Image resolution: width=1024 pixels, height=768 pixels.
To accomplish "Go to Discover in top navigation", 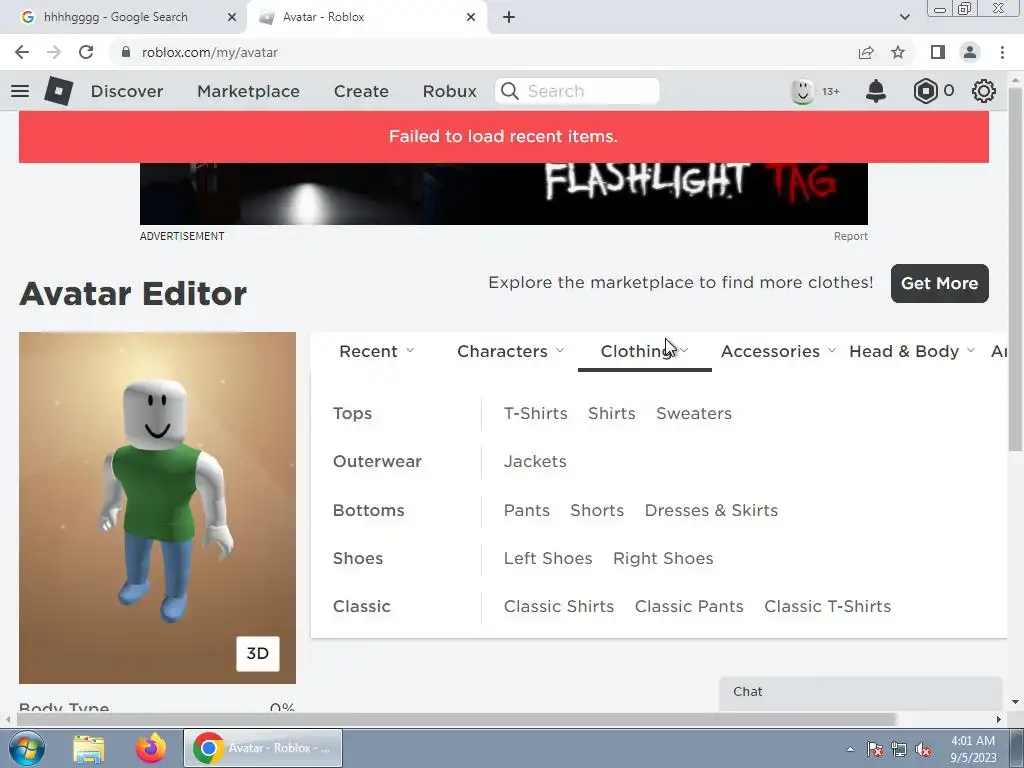I will 127,91.
